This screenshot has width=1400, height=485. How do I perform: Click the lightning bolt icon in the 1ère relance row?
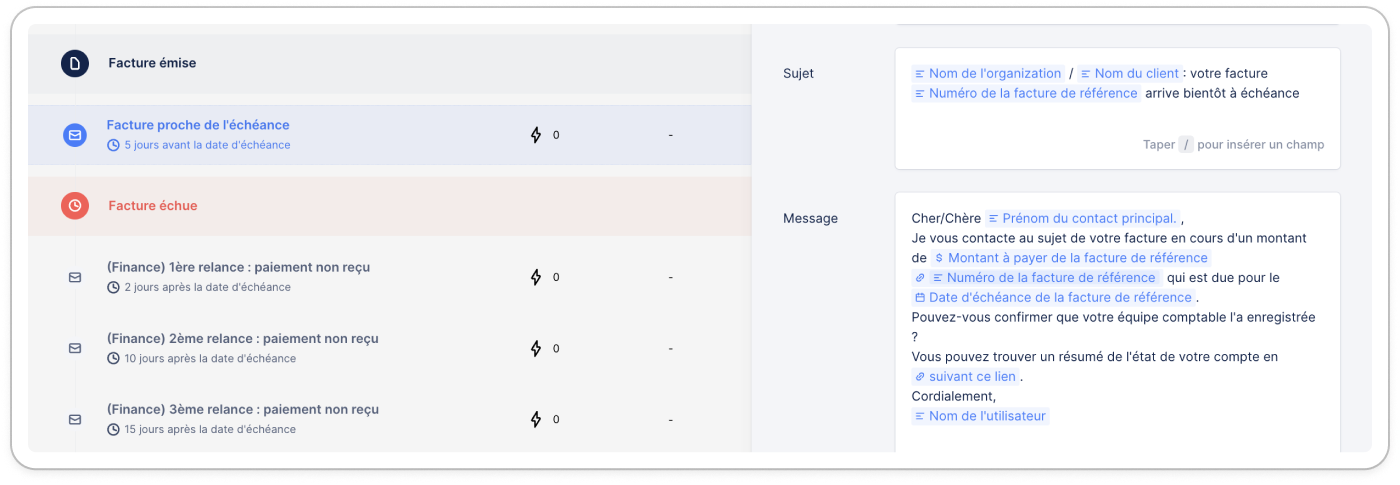pos(536,277)
